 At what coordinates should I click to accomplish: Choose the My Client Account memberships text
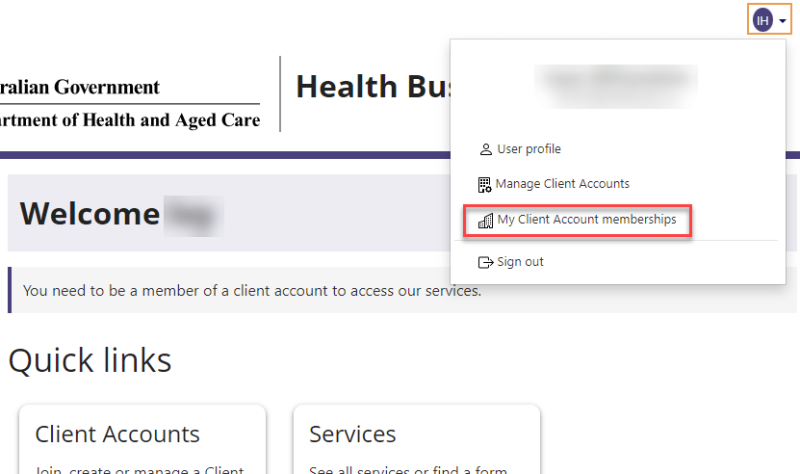coord(587,220)
